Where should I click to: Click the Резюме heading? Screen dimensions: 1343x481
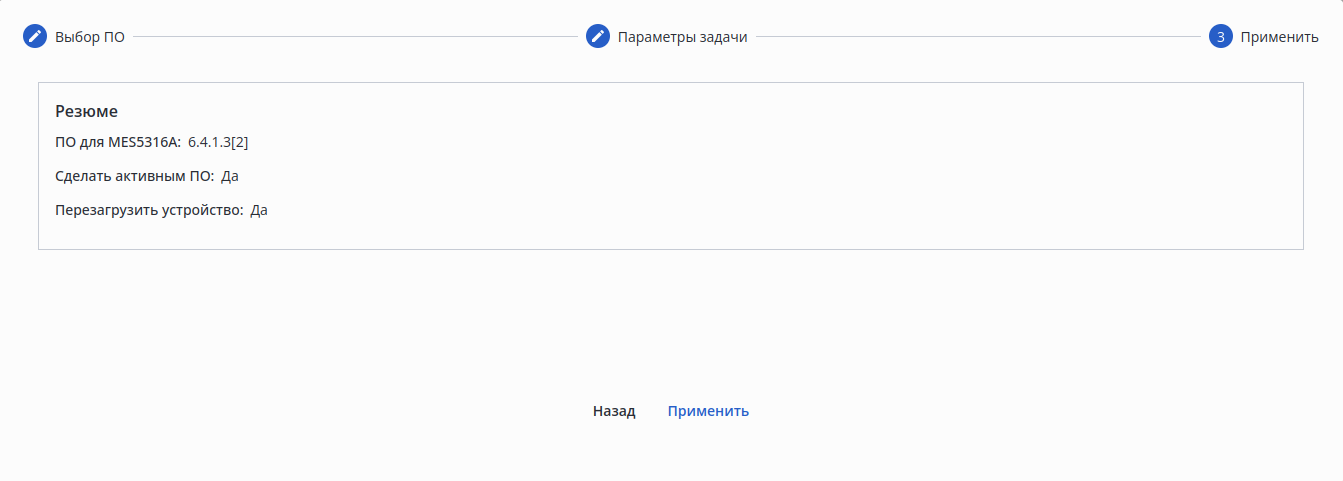[86, 111]
